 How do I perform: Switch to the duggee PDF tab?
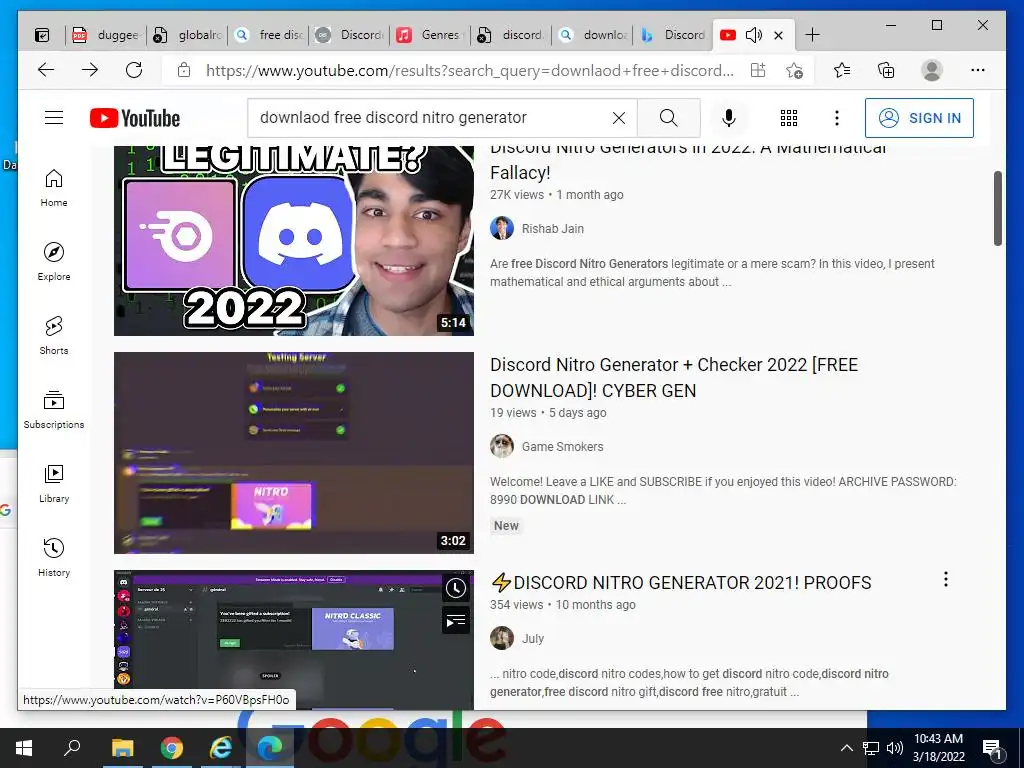106,35
